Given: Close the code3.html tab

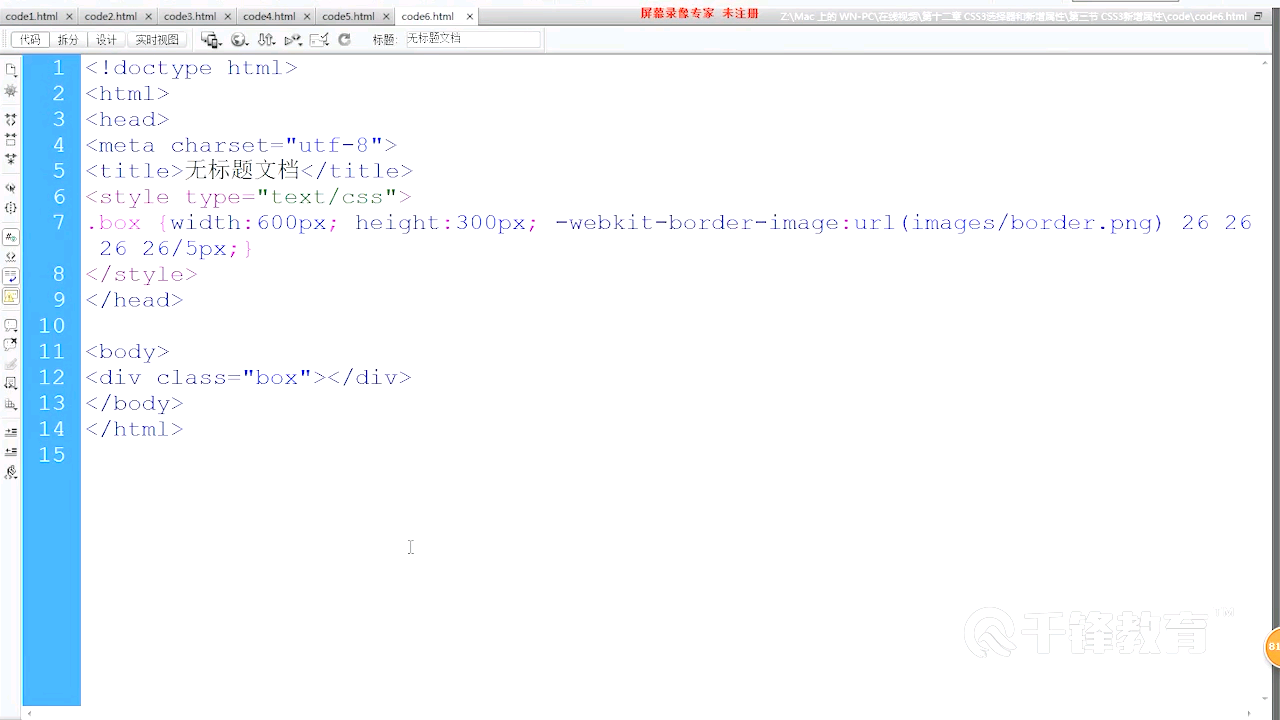Looking at the screenshot, I should (228, 17).
